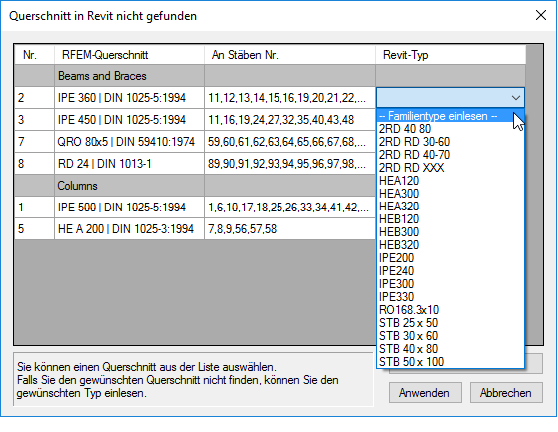Select IPE330 from the type list

click(450, 297)
